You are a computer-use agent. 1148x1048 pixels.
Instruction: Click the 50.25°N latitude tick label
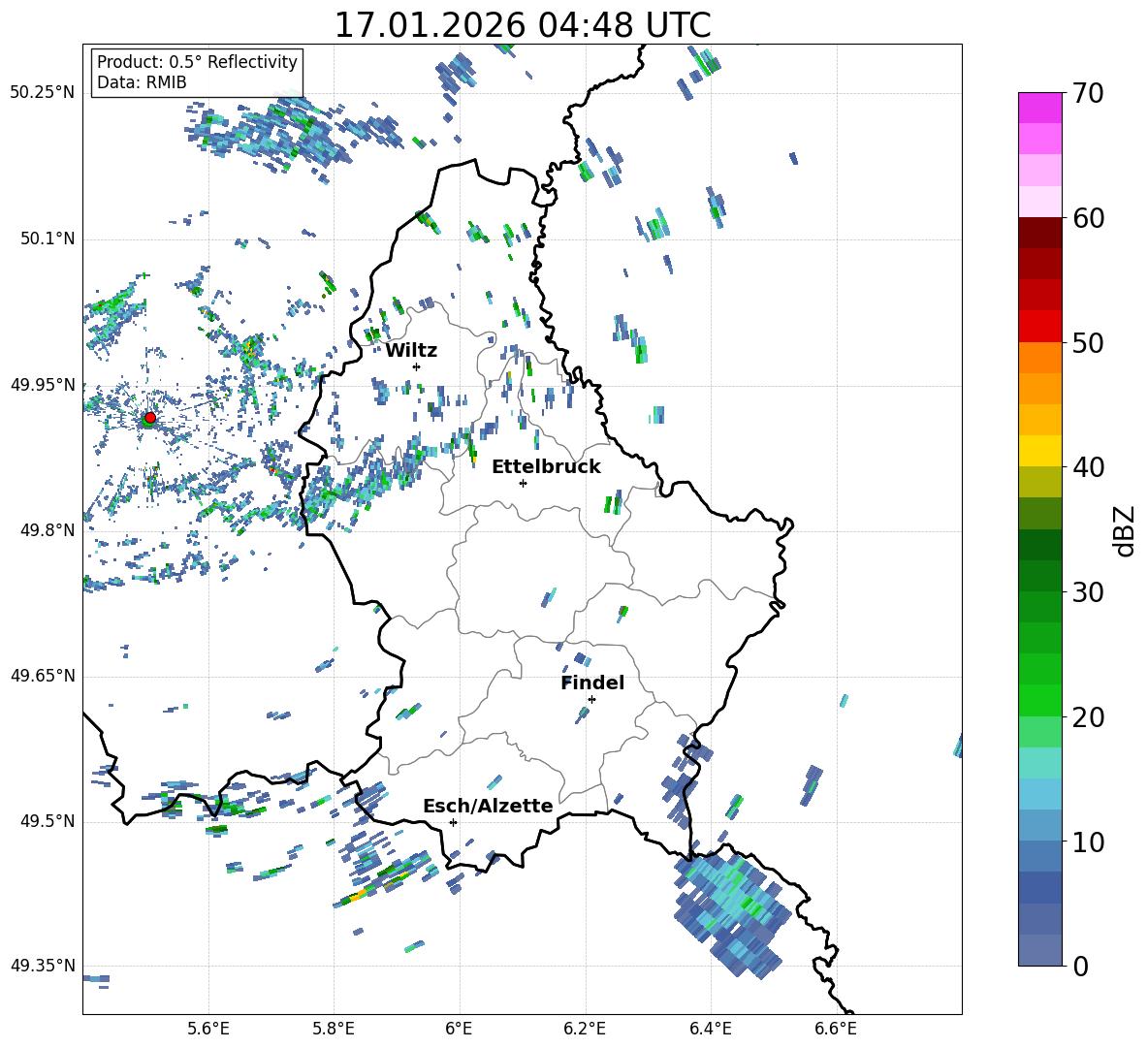coord(42,93)
